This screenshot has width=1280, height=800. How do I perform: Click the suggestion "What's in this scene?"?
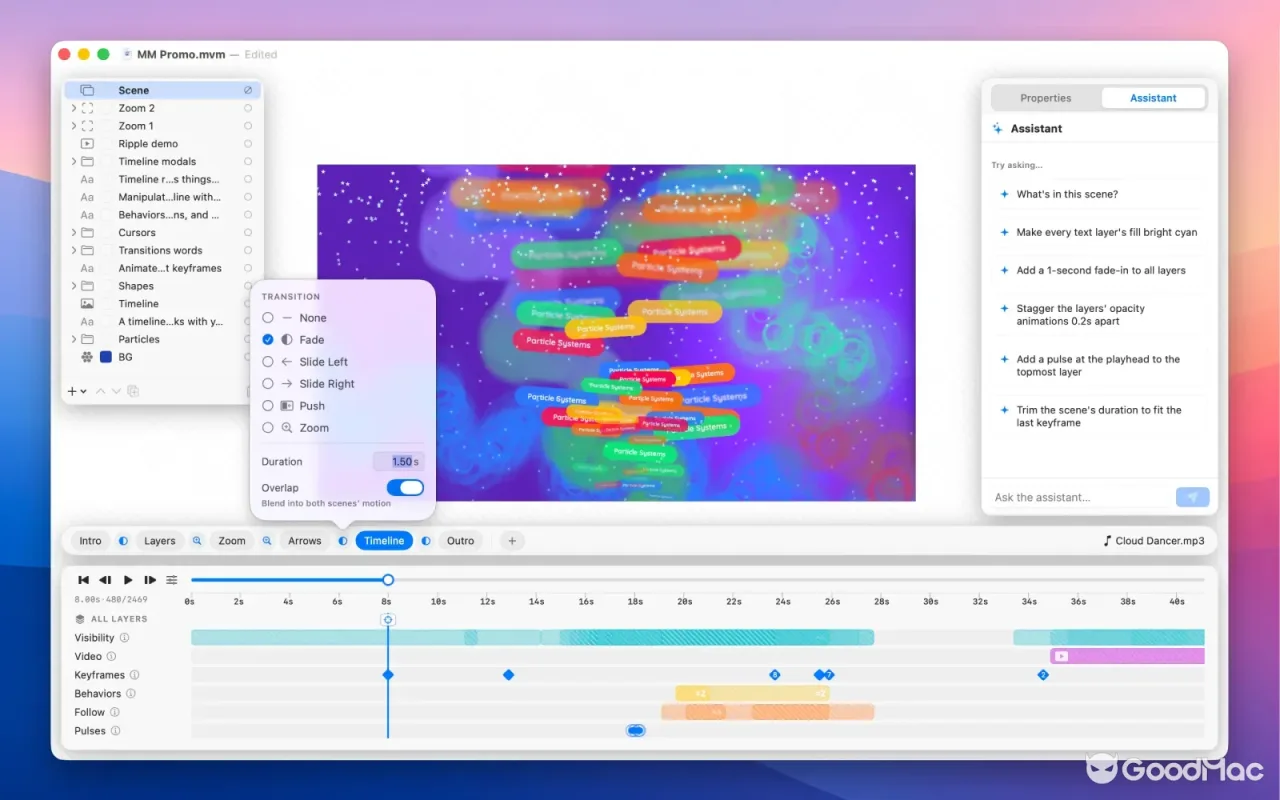(1067, 194)
